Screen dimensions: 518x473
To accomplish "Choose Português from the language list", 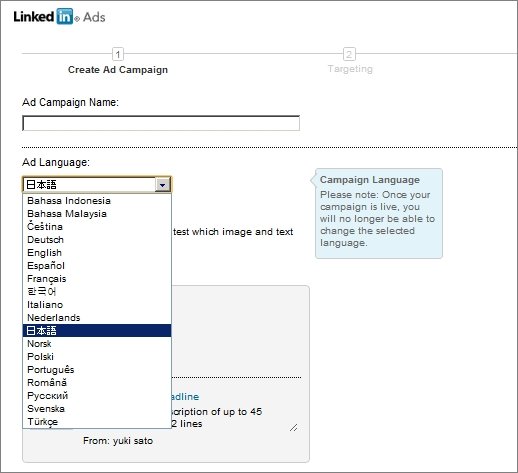I will [x=97, y=370].
